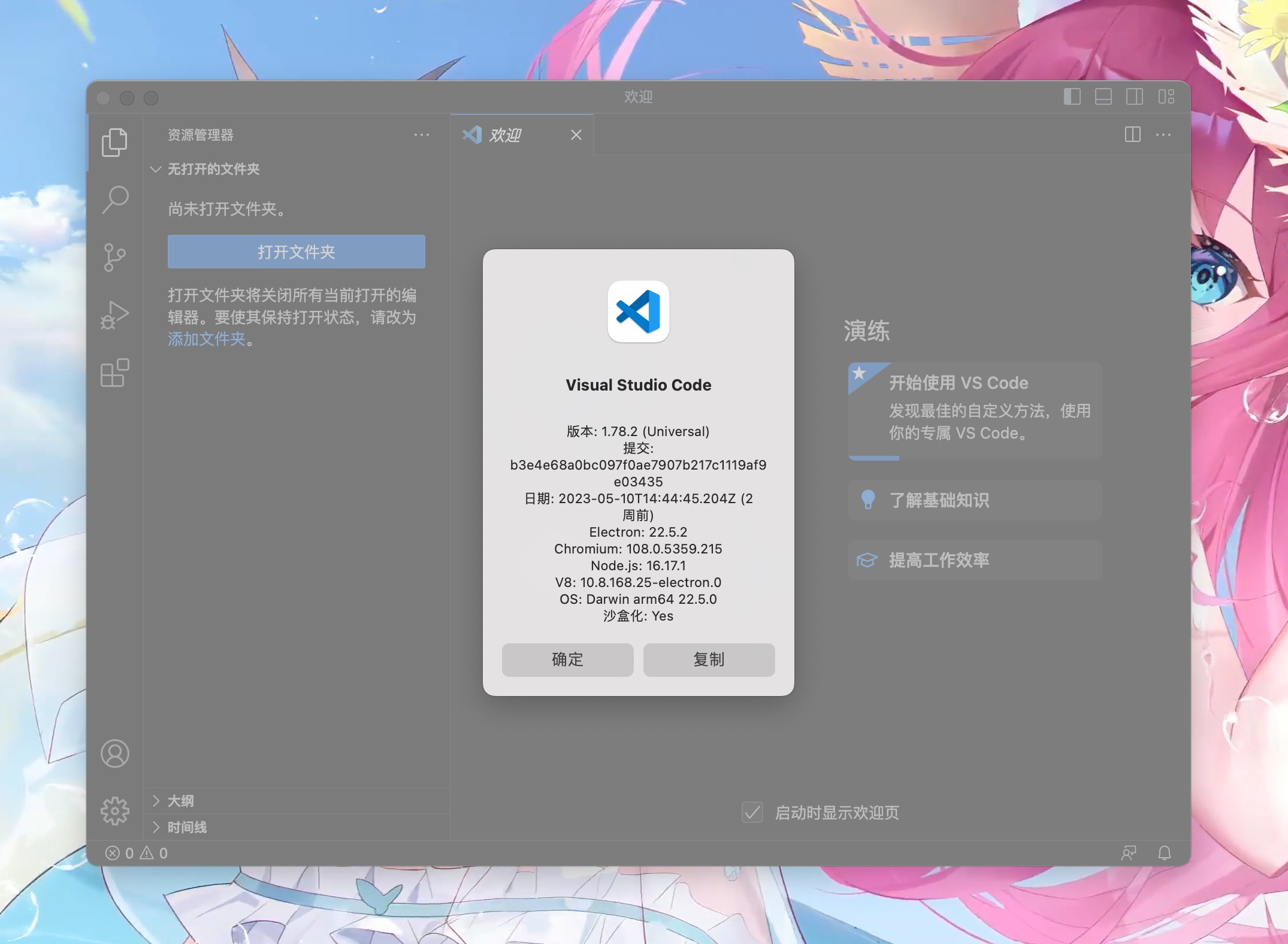Split the editor to the right

pyautogui.click(x=1132, y=135)
